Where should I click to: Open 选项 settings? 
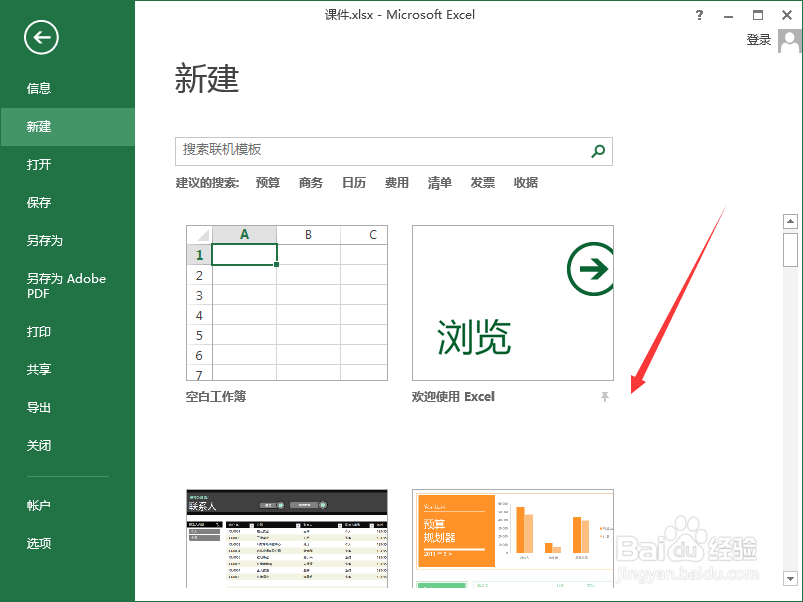click(x=39, y=544)
